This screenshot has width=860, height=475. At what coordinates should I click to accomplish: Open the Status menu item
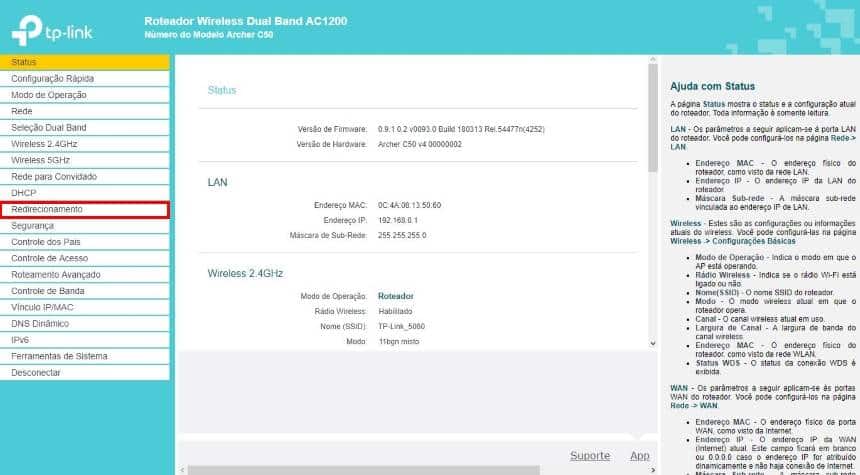[84, 62]
